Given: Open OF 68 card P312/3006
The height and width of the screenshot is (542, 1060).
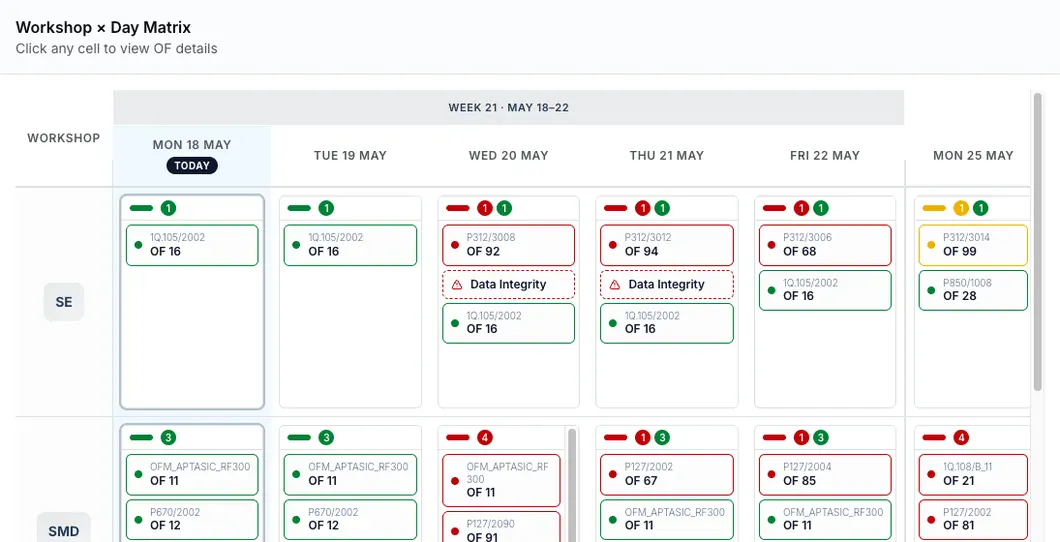Looking at the screenshot, I should 825,245.
